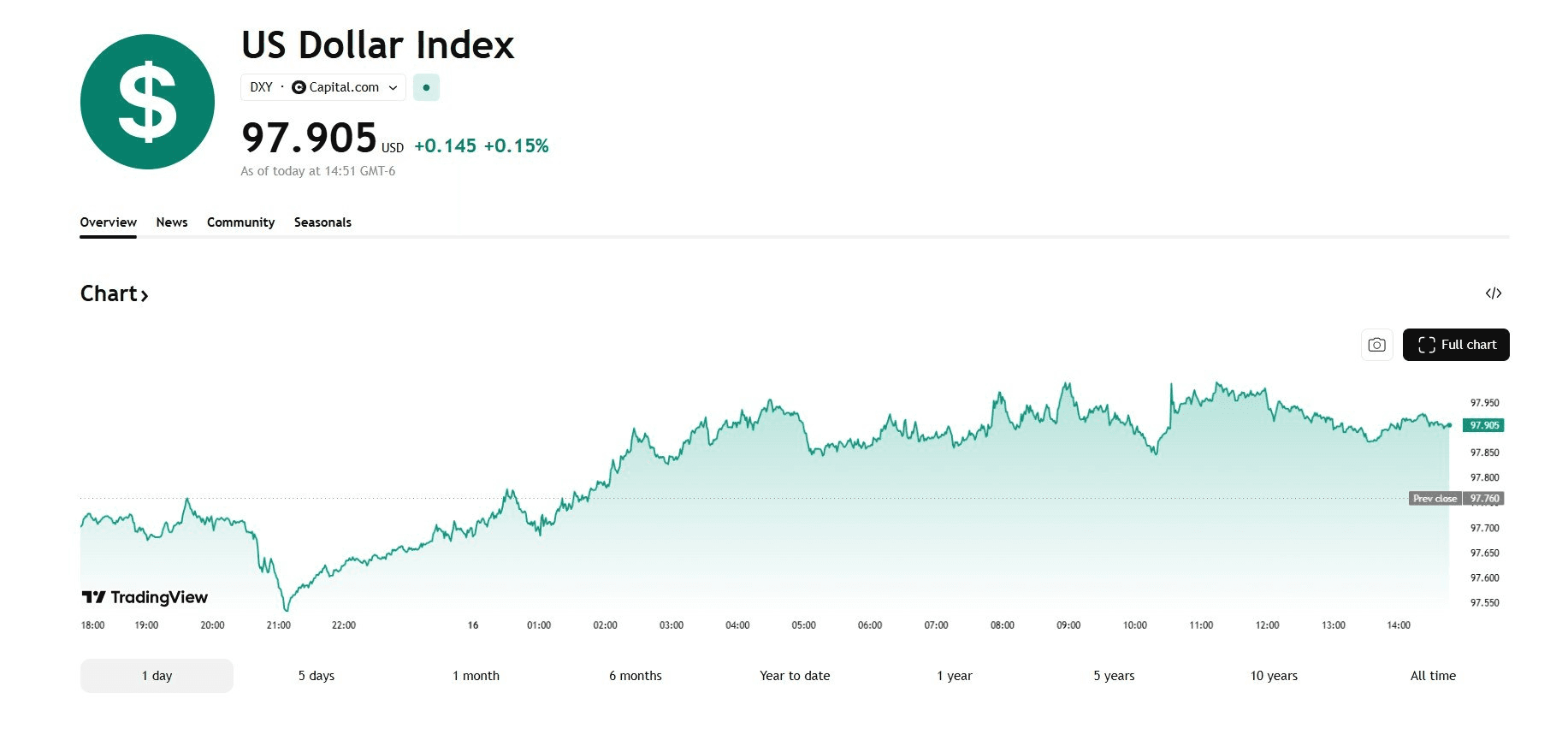Click the Prev close price label
The width and height of the screenshot is (1568, 746).
pyautogui.click(x=1435, y=499)
